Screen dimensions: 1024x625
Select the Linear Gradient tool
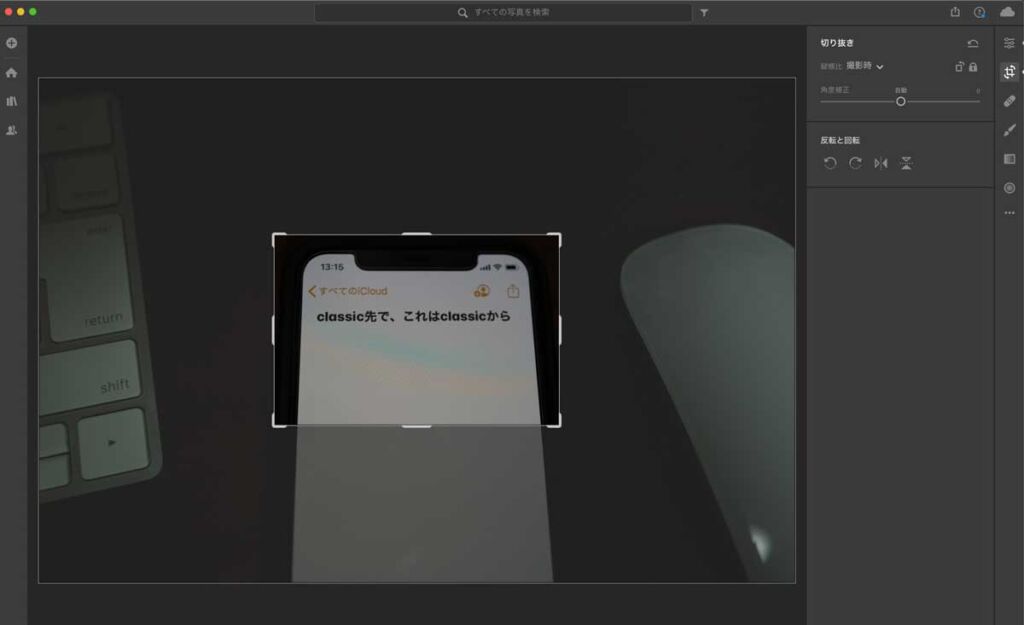[1010, 159]
